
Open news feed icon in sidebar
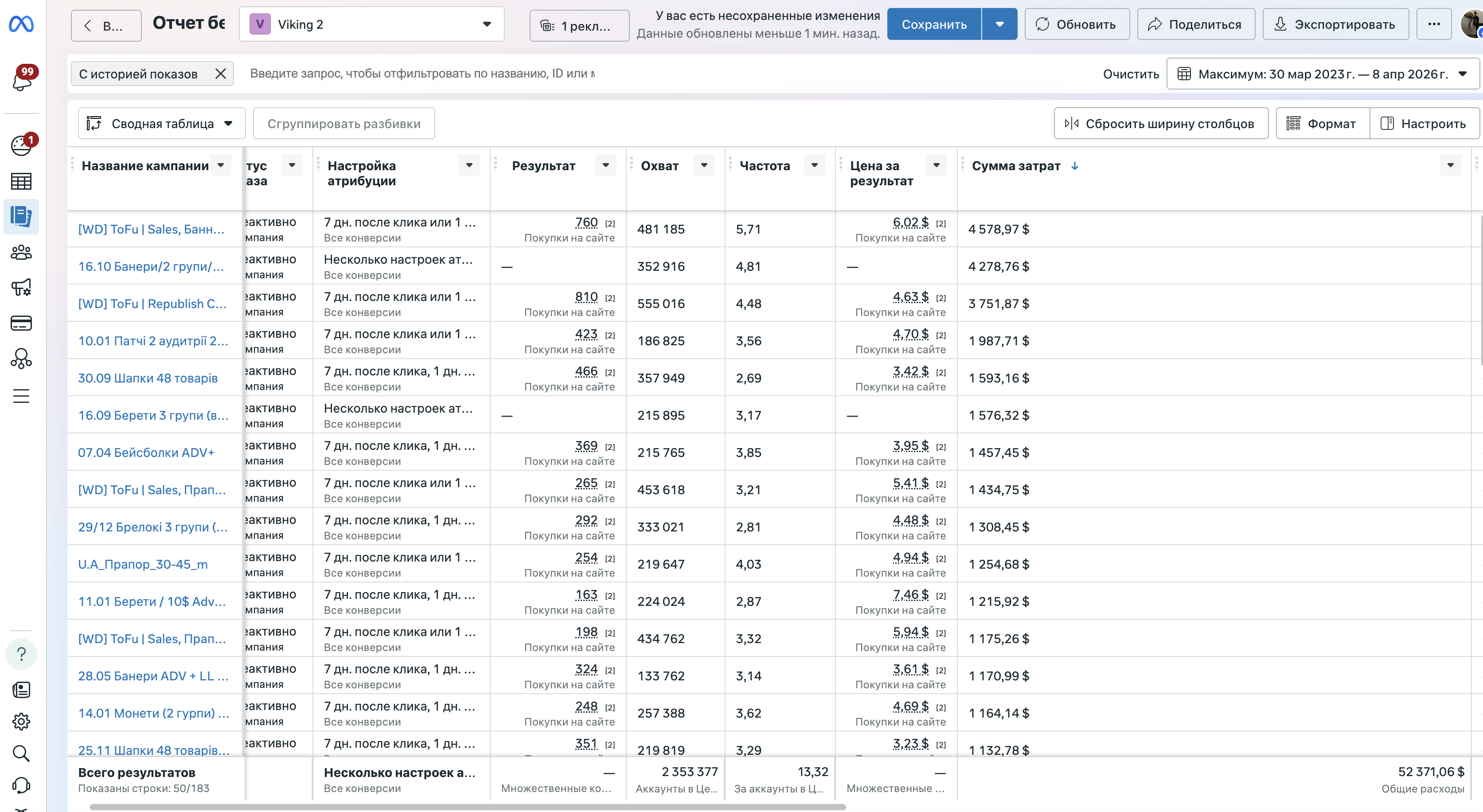tap(21, 690)
